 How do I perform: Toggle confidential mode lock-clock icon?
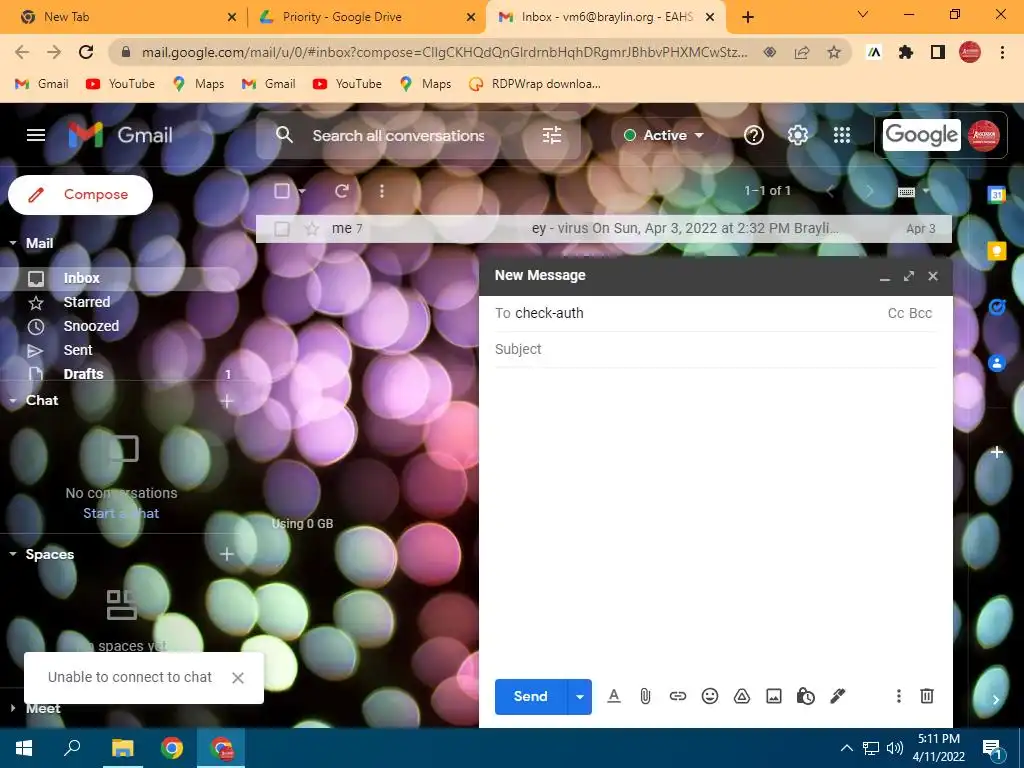pos(805,696)
